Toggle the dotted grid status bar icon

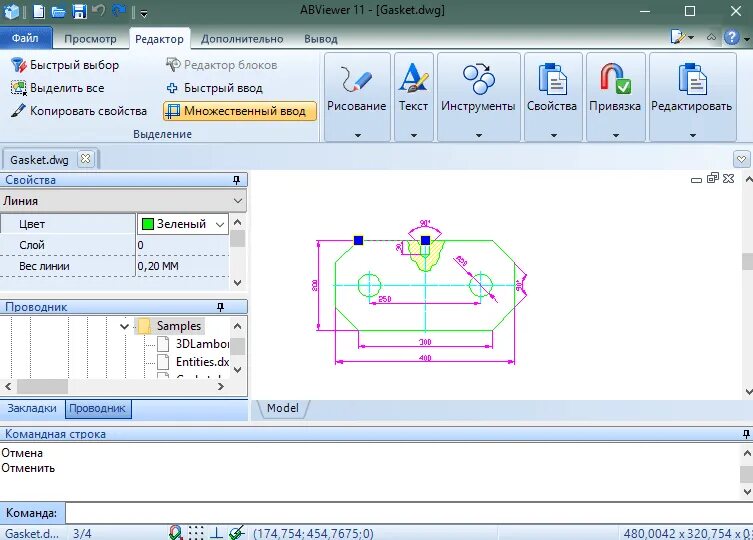point(196,532)
